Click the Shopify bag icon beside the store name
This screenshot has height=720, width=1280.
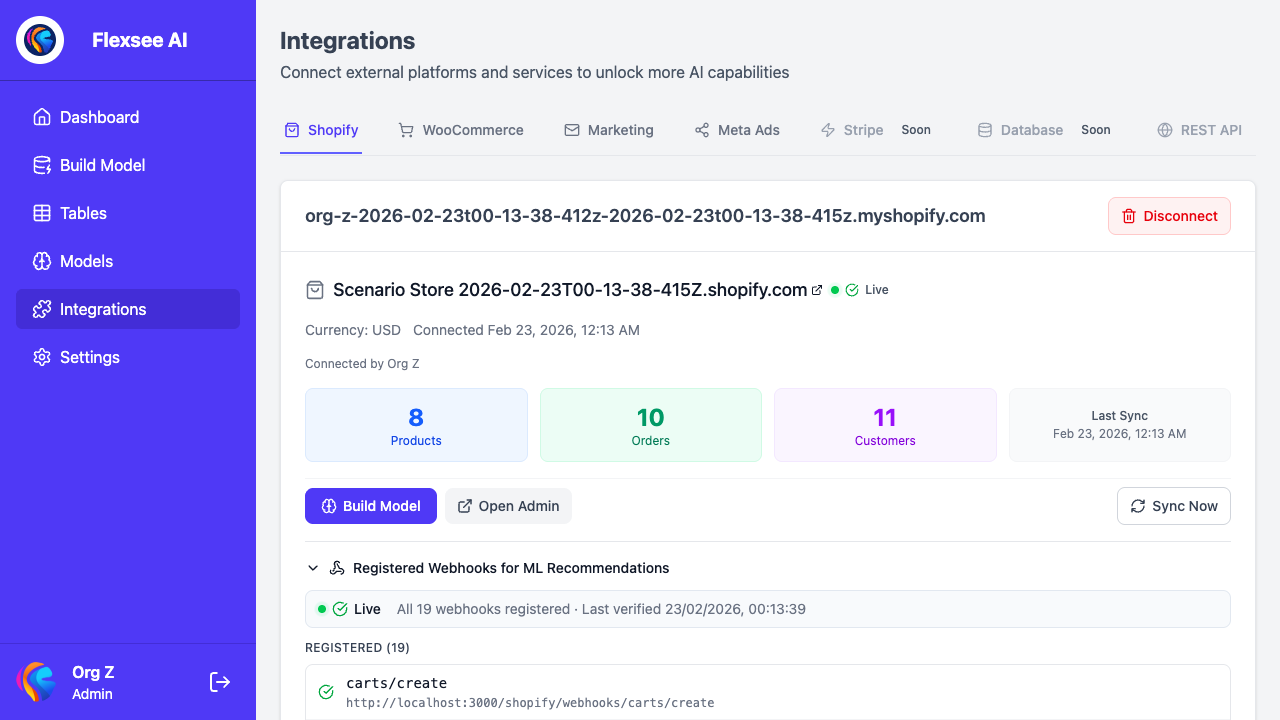click(x=315, y=289)
